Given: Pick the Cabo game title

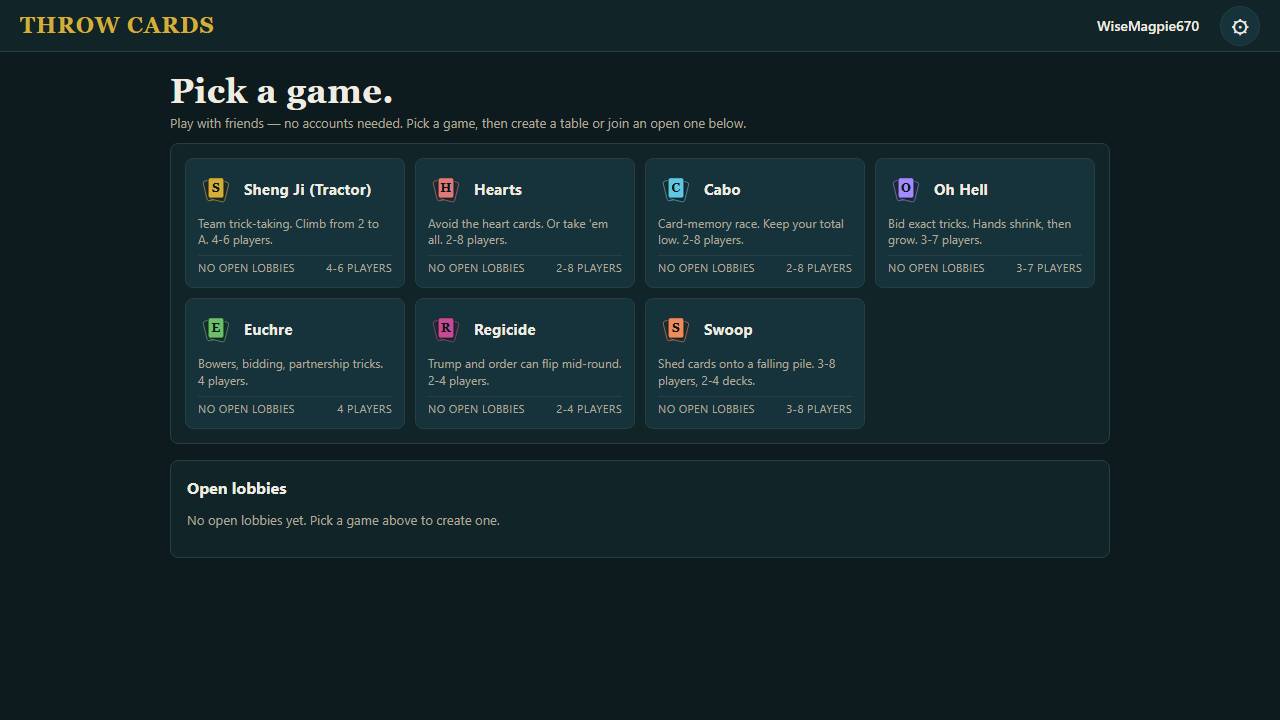Looking at the screenshot, I should pyautogui.click(x=722, y=190).
